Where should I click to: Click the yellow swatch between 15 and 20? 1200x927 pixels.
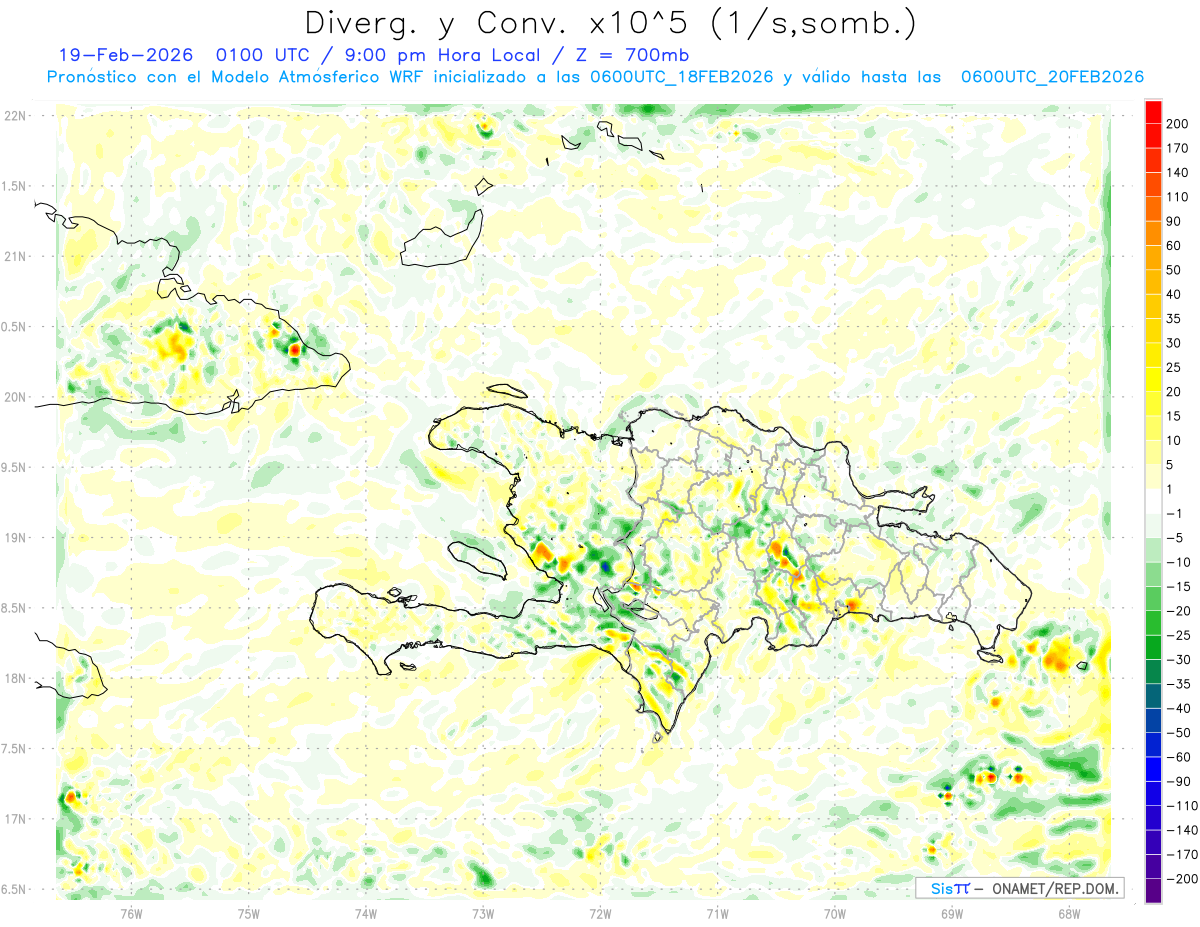click(x=1153, y=404)
